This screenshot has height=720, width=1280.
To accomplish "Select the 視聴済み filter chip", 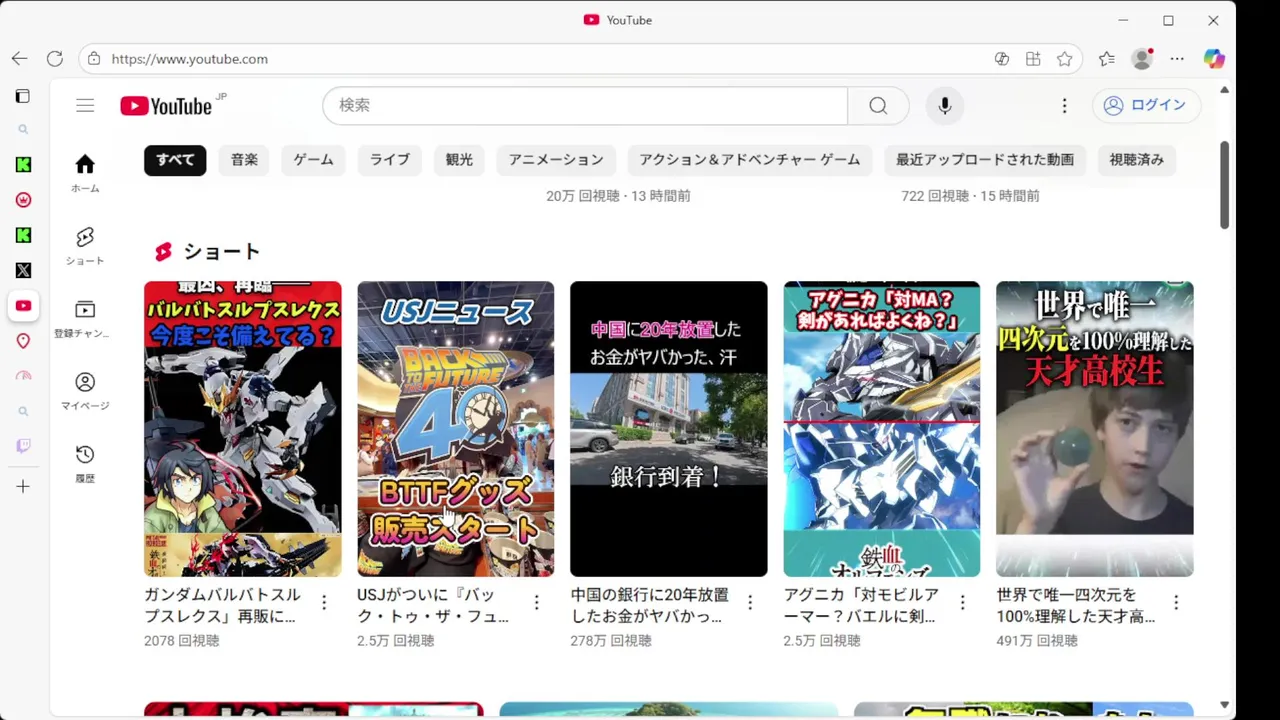I will [x=1137, y=160].
